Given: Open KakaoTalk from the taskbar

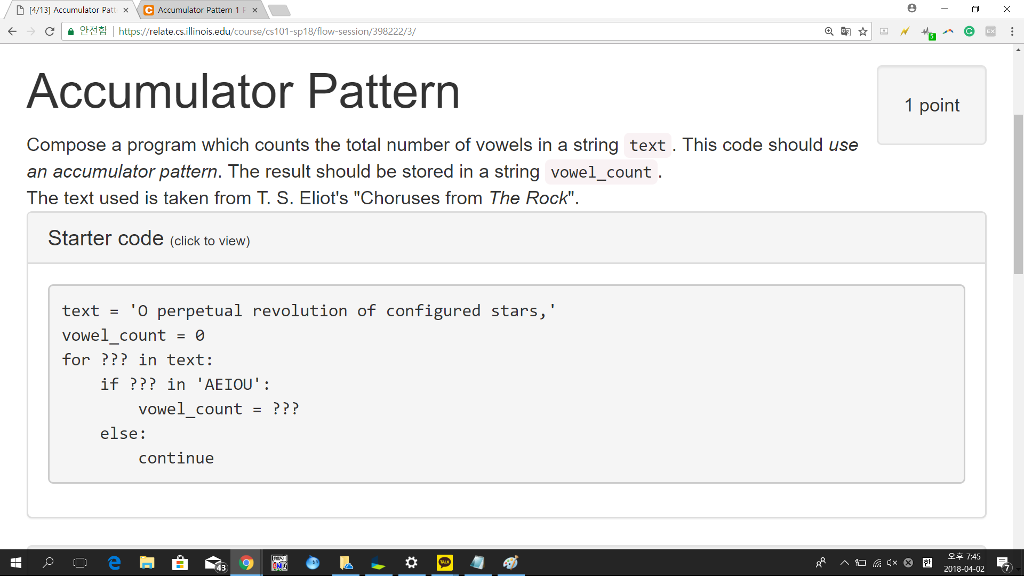Looking at the screenshot, I should pos(445,563).
